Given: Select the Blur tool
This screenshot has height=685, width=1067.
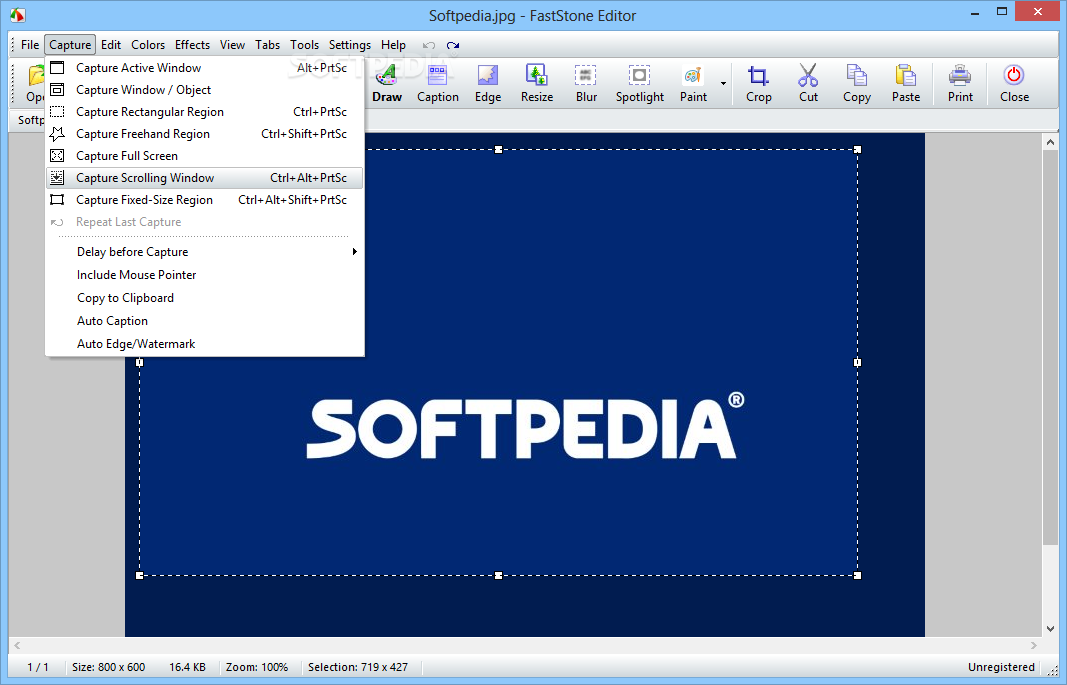Looking at the screenshot, I should pyautogui.click(x=586, y=84).
